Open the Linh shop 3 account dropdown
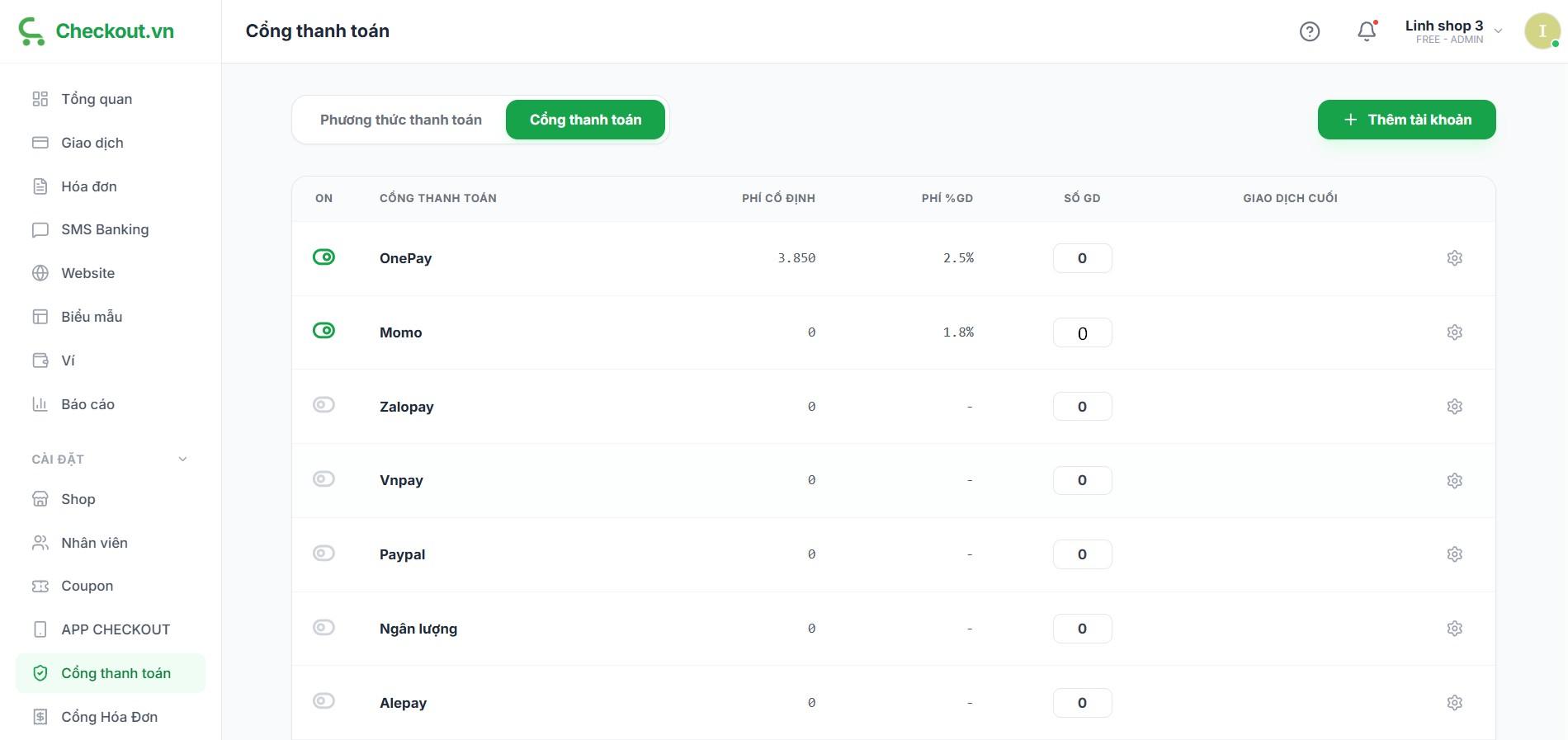The image size is (1568, 740). click(1452, 31)
